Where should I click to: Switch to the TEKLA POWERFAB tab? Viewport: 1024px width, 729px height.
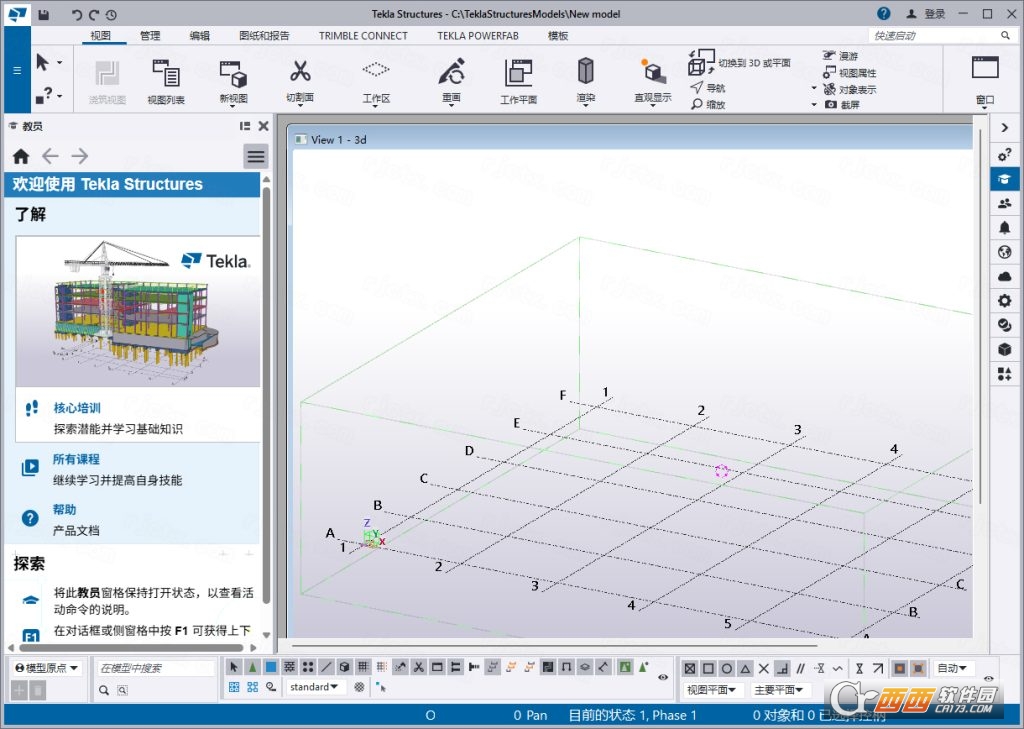pyautogui.click(x=477, y=35)
